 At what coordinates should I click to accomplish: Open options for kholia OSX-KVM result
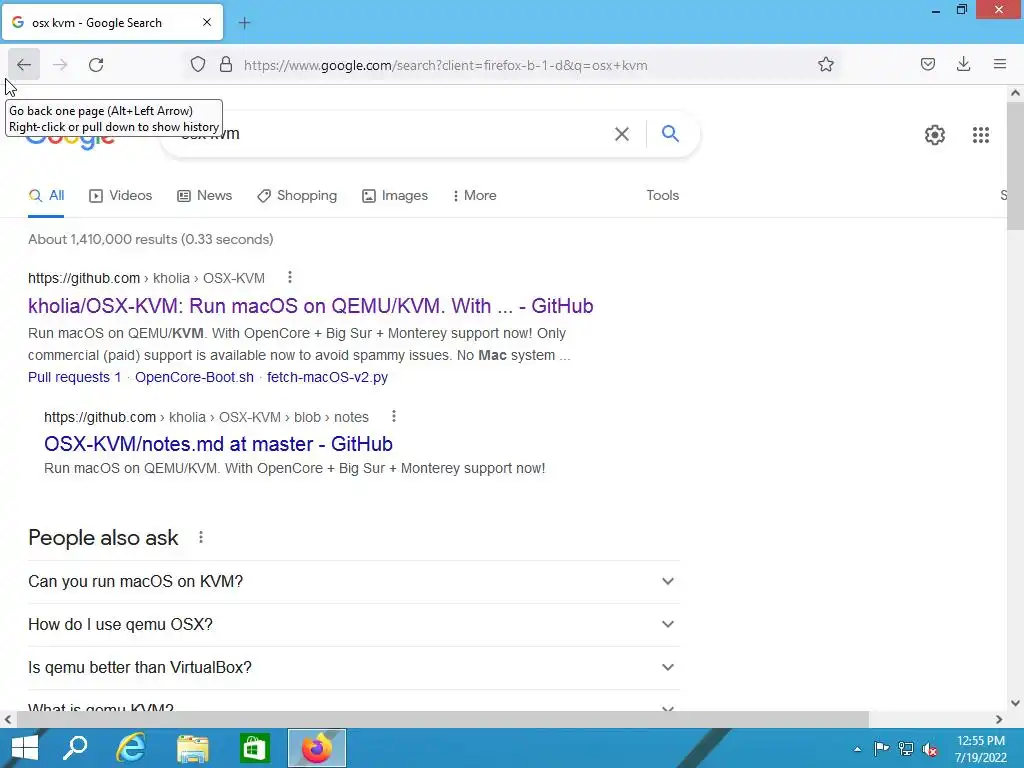290,278
